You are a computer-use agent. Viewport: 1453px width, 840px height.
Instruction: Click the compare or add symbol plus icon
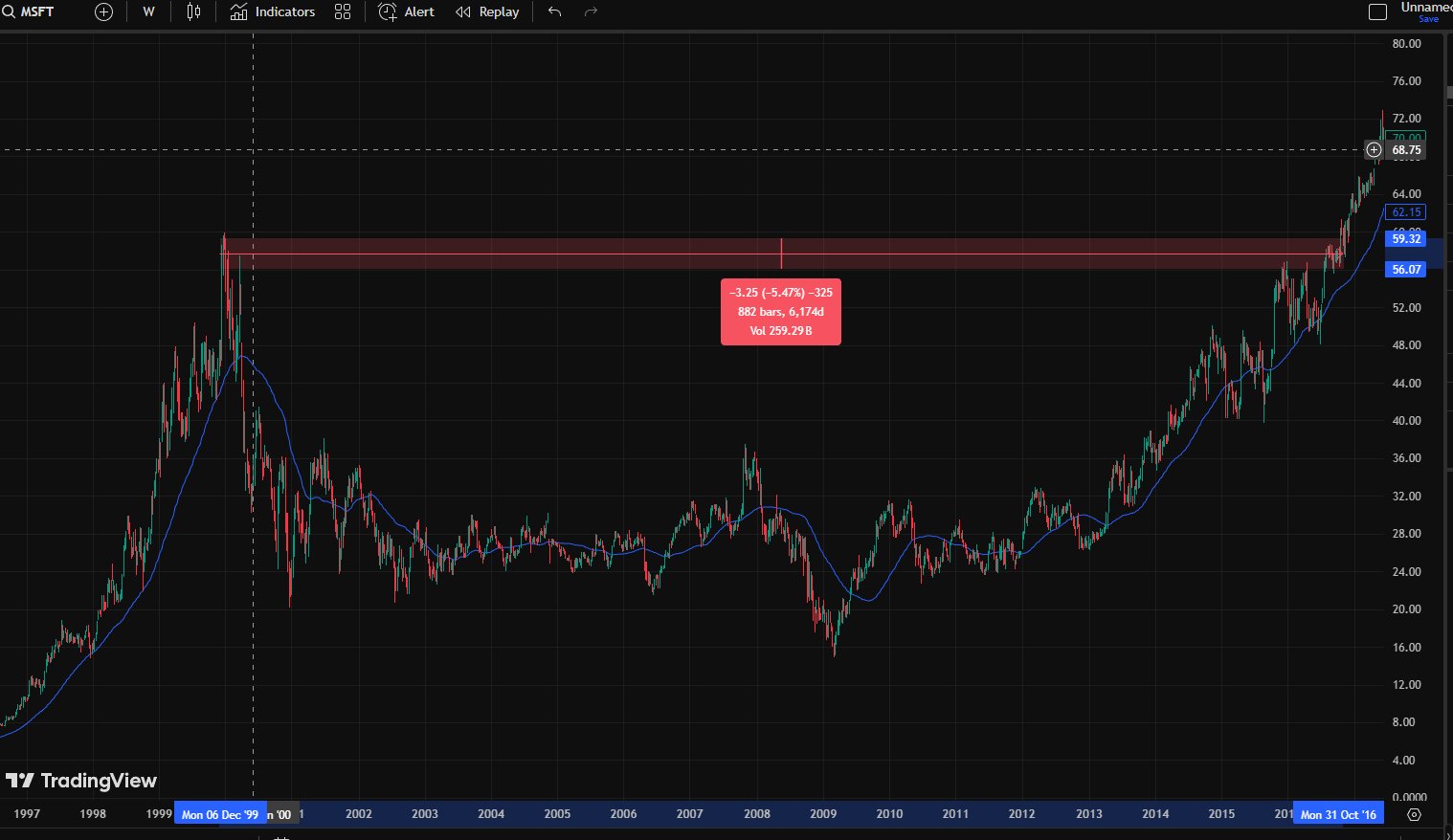tap(103, 12)
